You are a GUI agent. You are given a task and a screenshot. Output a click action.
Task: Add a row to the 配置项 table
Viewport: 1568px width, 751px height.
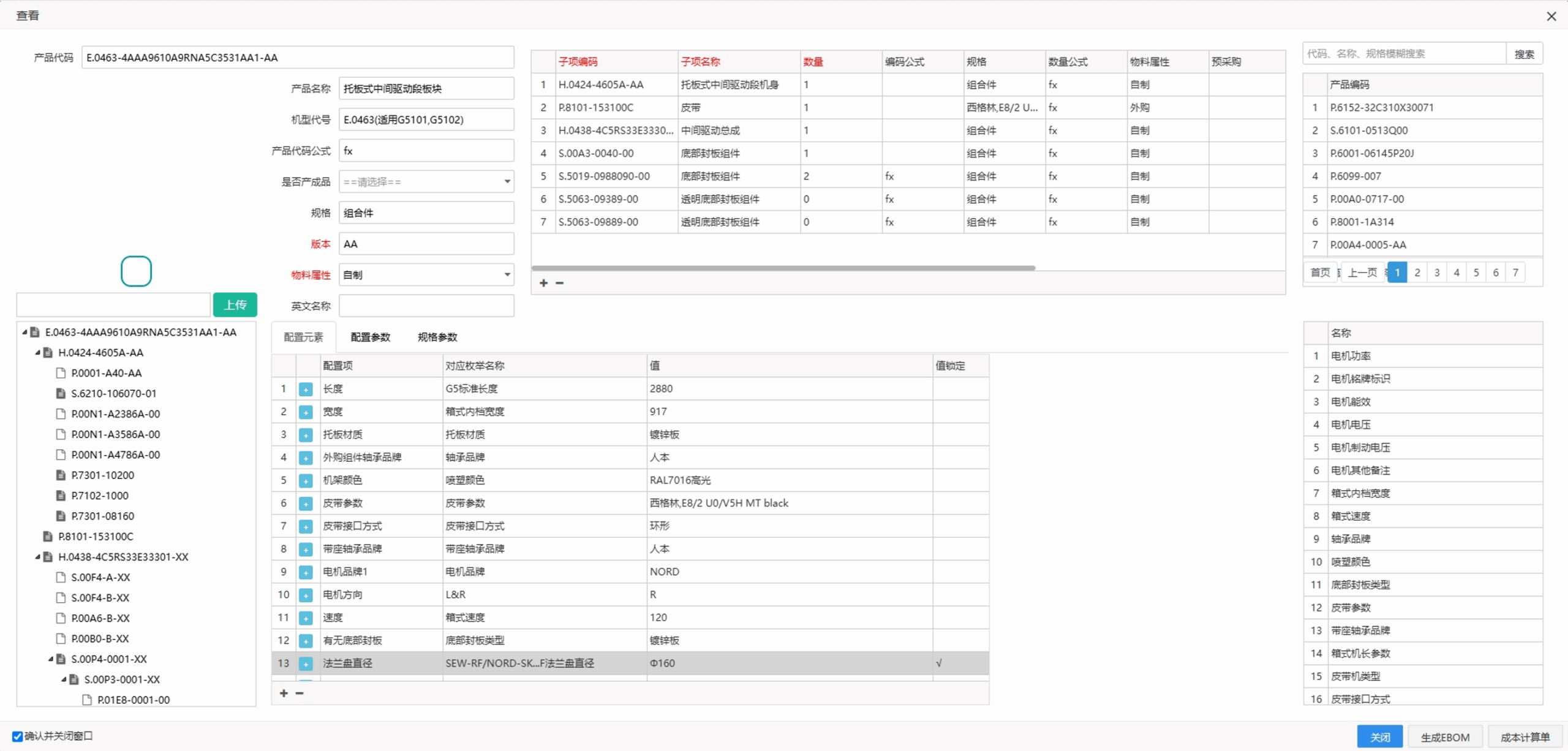(284, 693)
